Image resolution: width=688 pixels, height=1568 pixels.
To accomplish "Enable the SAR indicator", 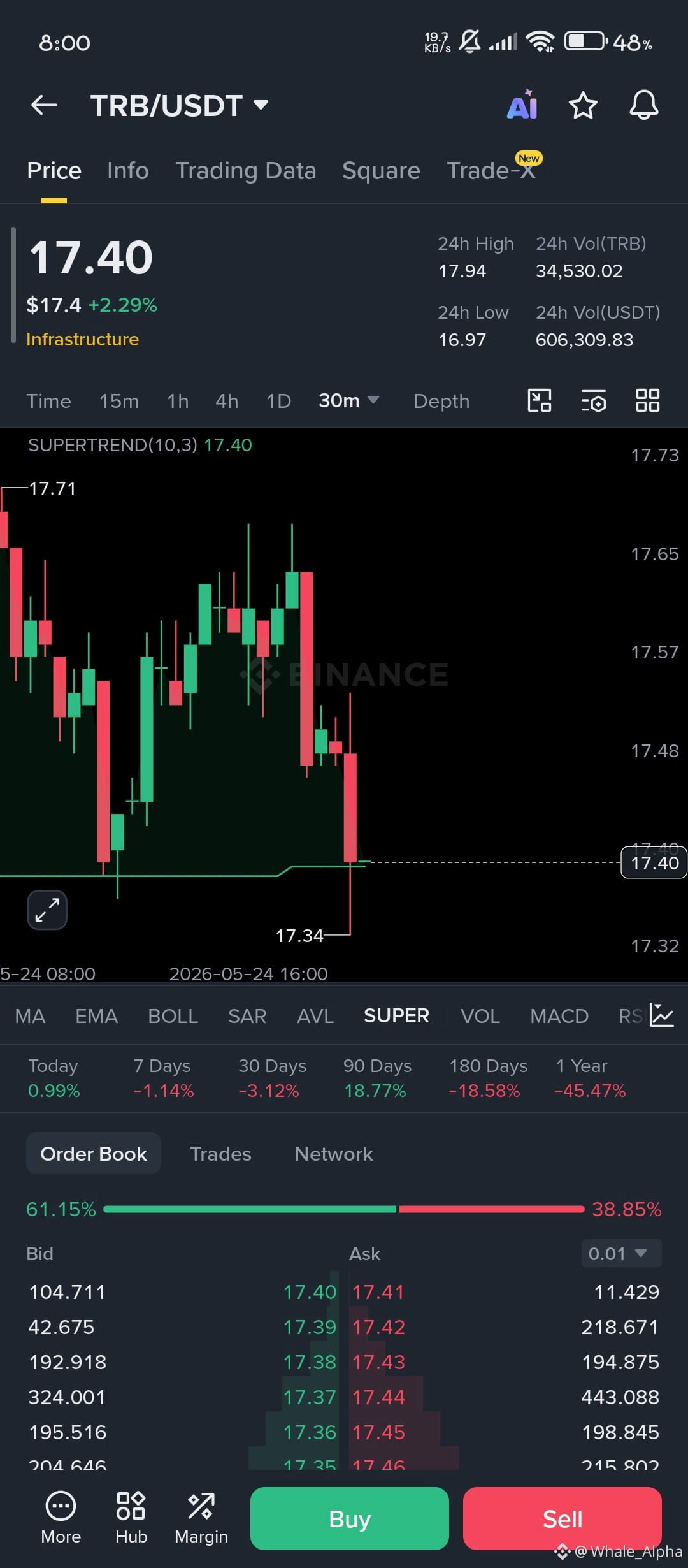I will (247, 1015).
